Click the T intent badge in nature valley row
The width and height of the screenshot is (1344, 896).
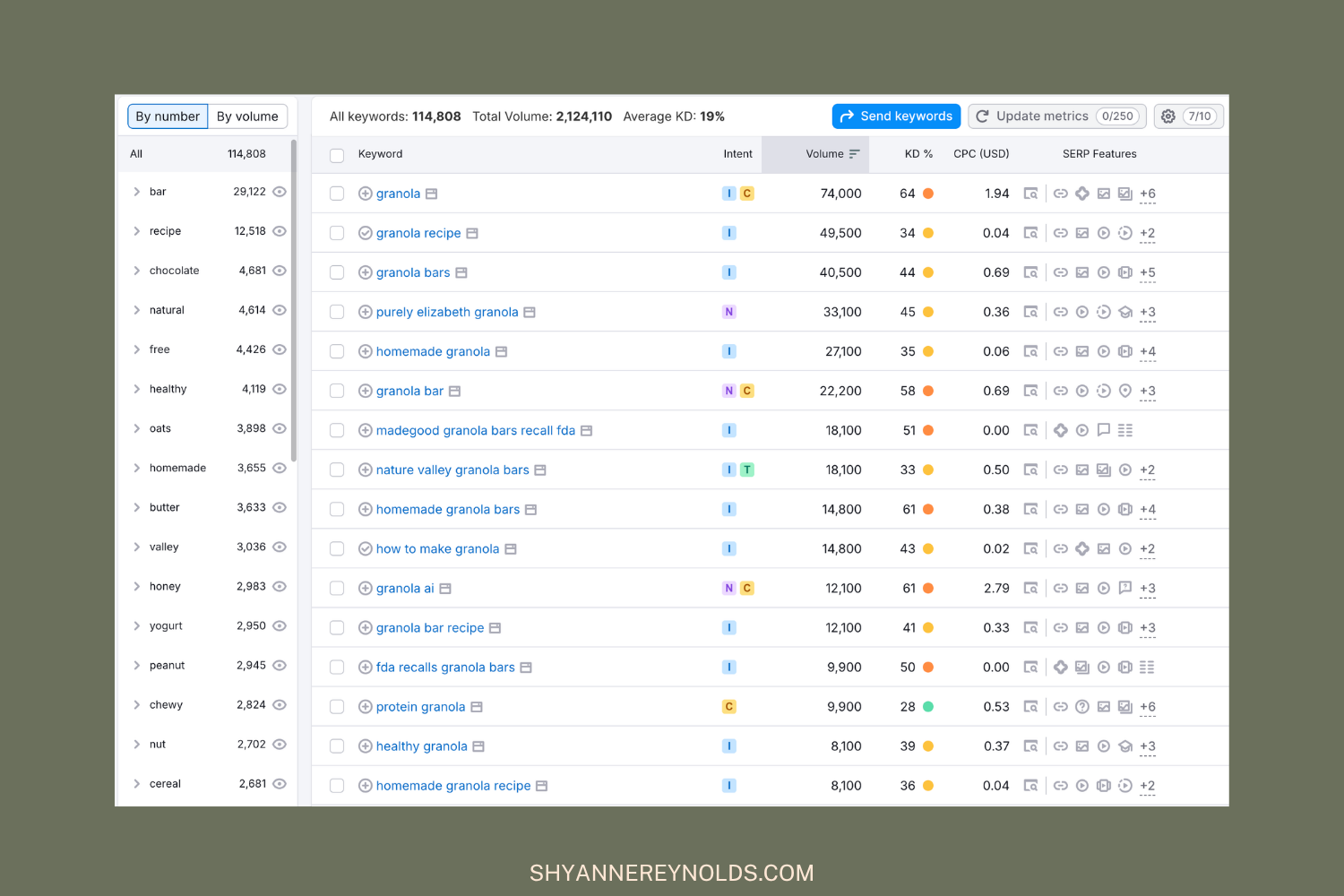pos(747,470)
